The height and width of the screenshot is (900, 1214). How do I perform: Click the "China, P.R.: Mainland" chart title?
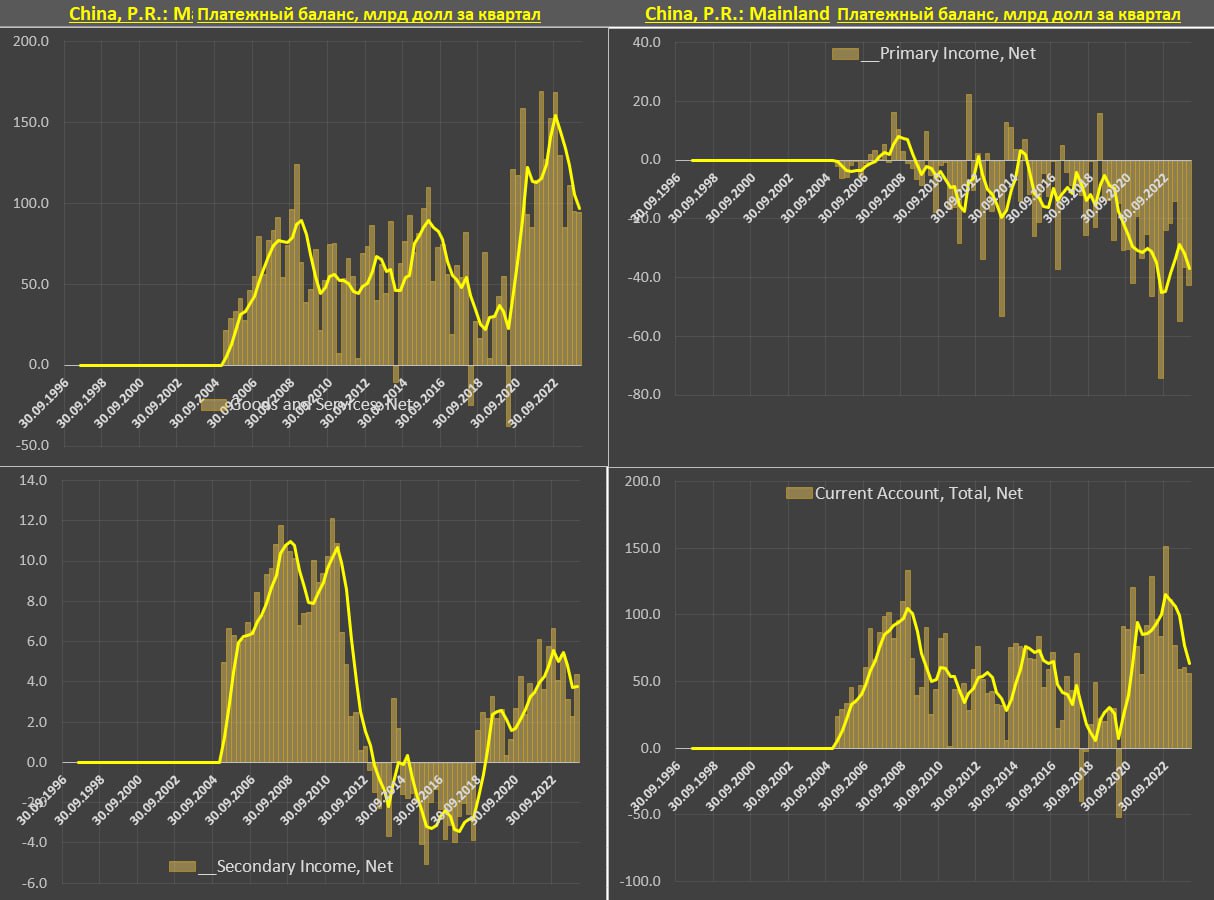(x=737, y=14)
